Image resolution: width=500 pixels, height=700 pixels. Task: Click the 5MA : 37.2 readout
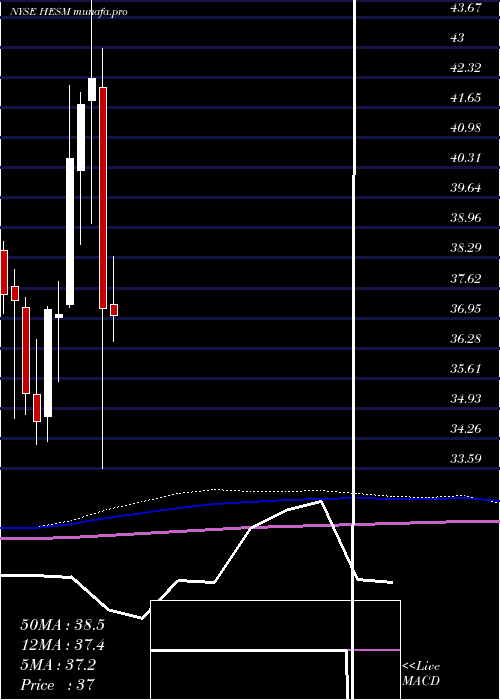58,665
